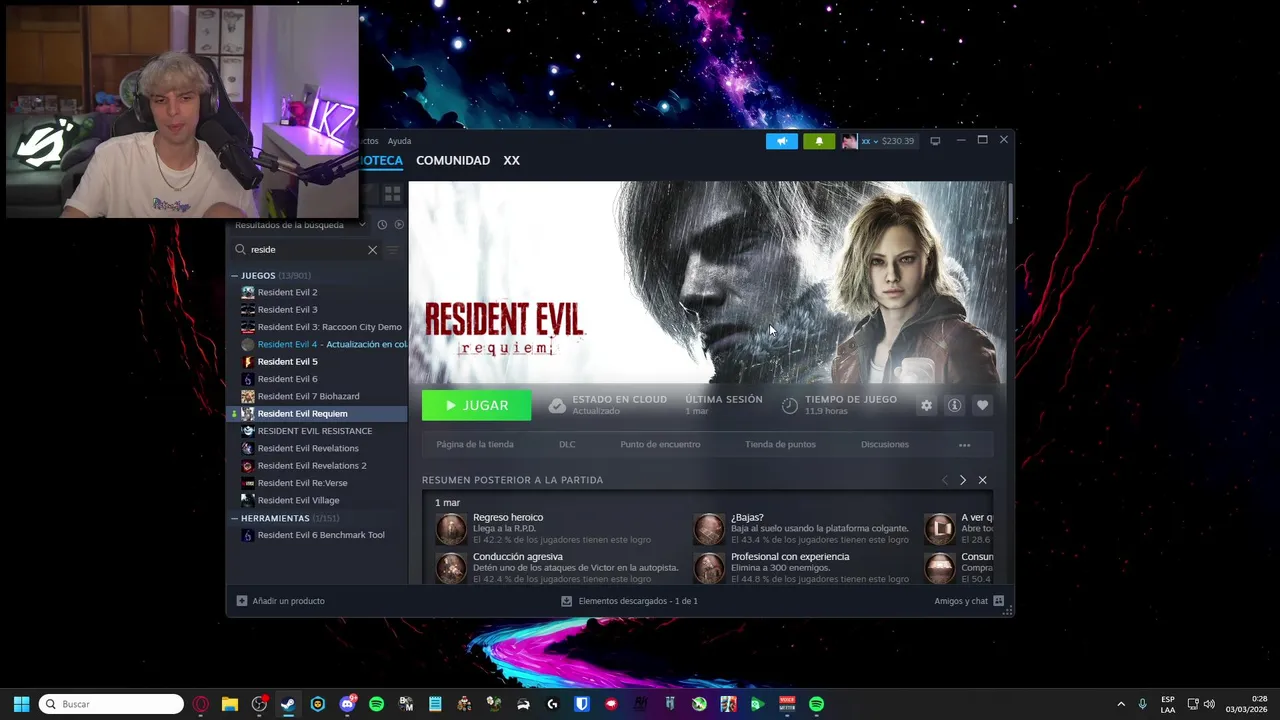Show game information icon
The image size is (1280, 720).
point(954,405)
